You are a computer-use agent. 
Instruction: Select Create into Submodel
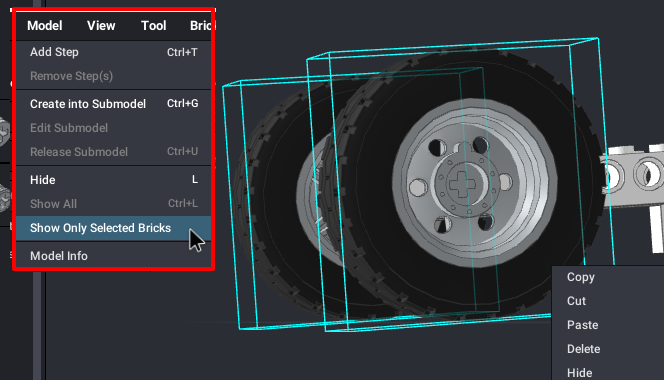point(113,104)
